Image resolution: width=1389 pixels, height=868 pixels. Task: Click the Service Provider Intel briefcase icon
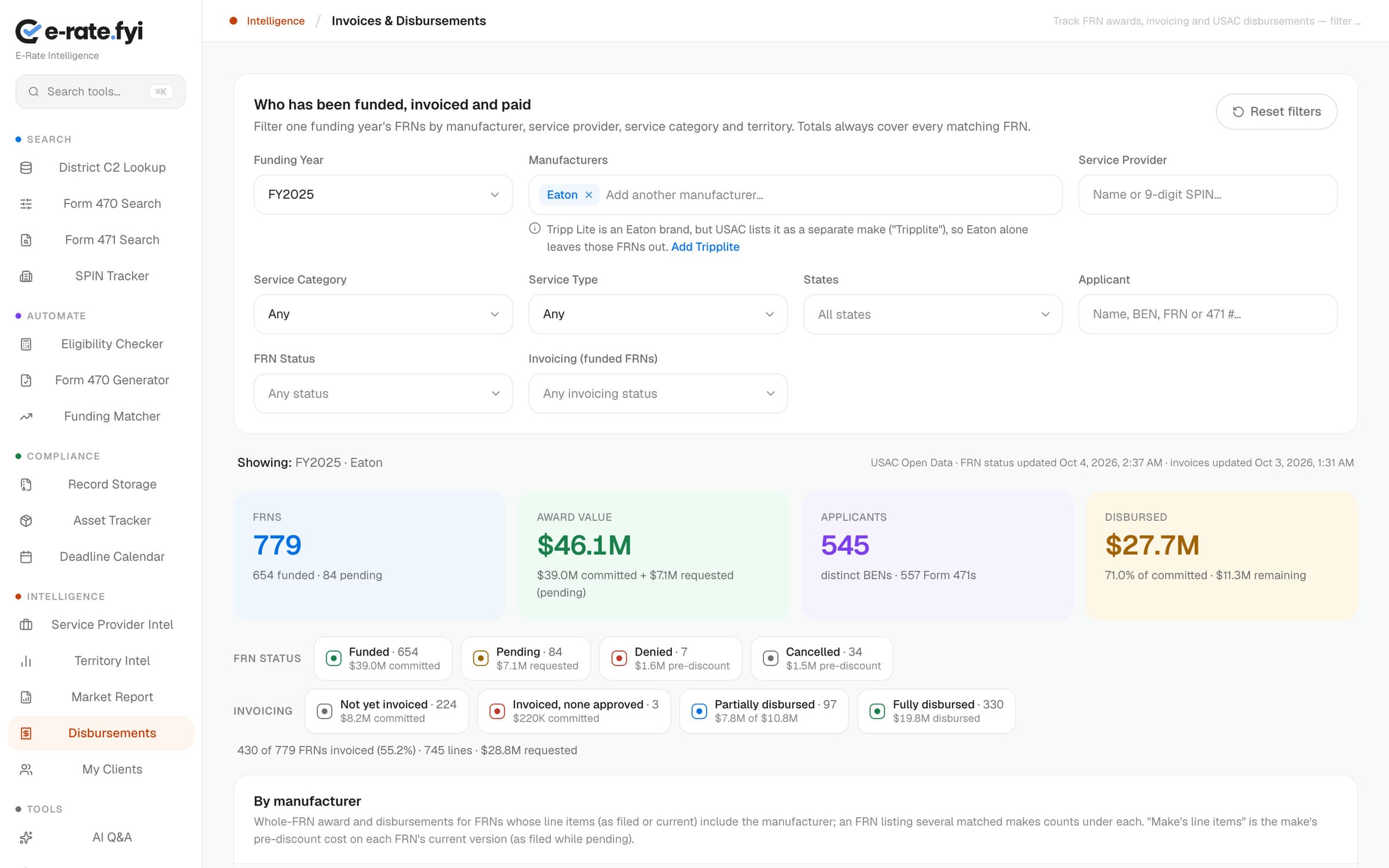26,625
